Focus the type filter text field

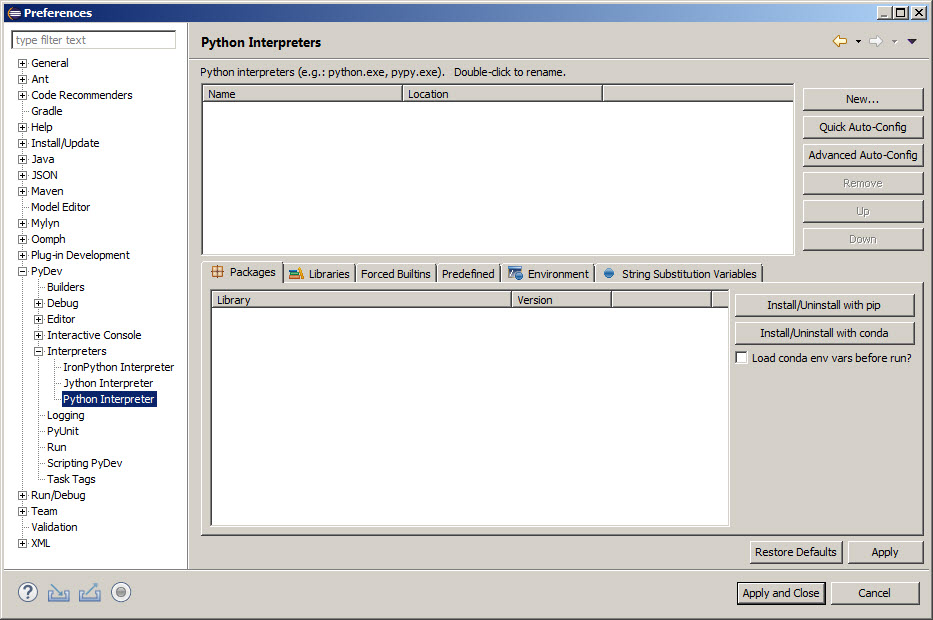click(x=94, y=40)
